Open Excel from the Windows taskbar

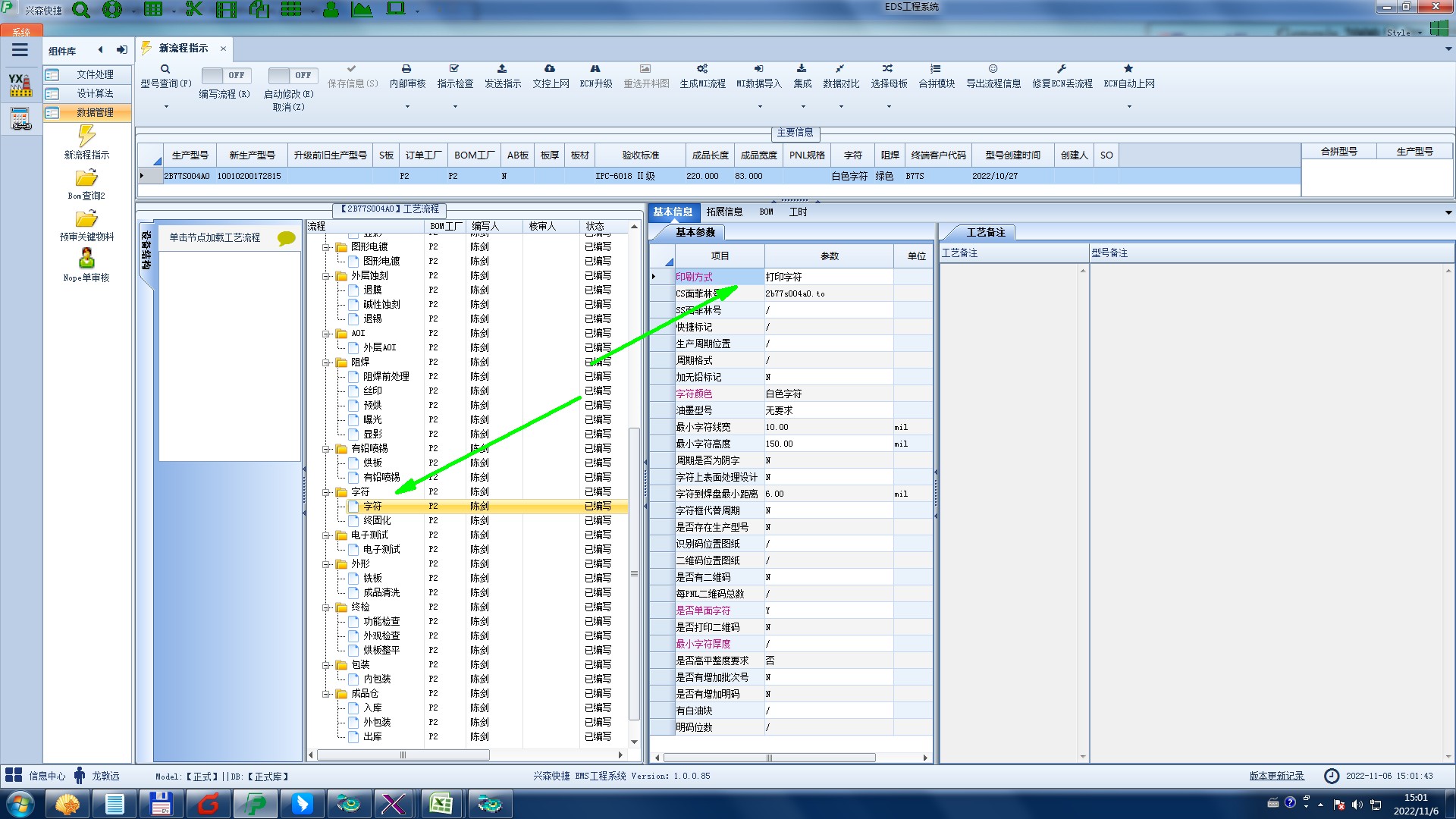click(x=441, y=804)
